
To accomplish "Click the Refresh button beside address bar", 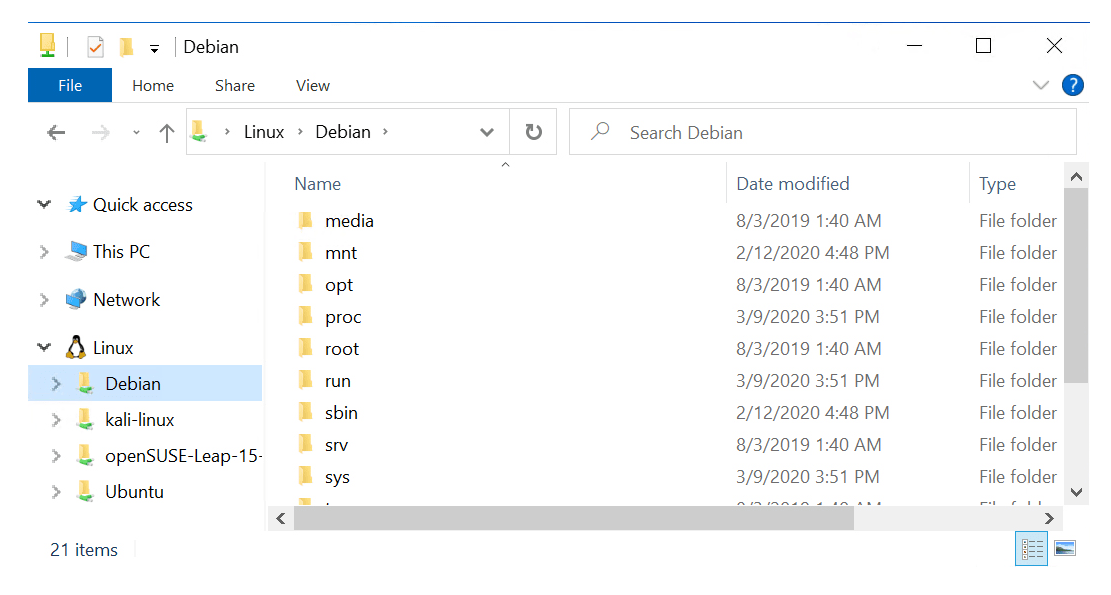I will (534, 132).
